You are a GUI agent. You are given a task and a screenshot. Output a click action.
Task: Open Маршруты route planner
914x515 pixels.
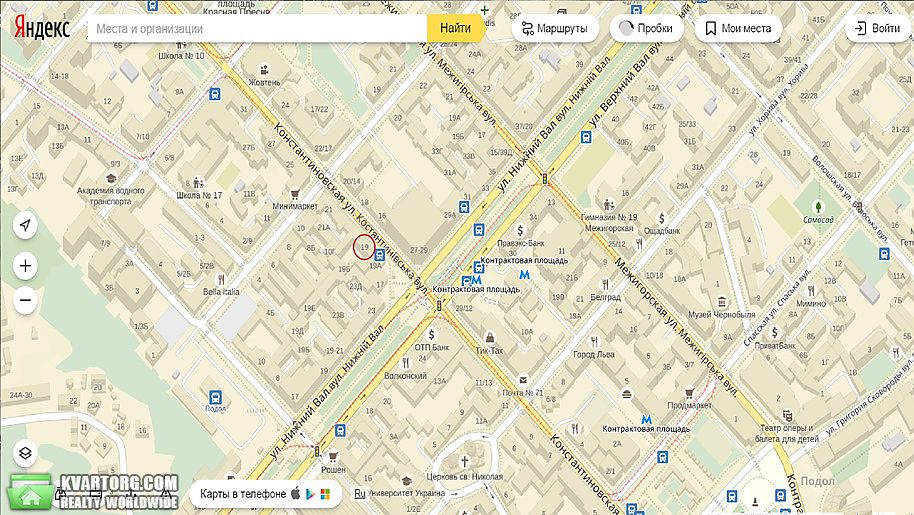tap(554, 28)
